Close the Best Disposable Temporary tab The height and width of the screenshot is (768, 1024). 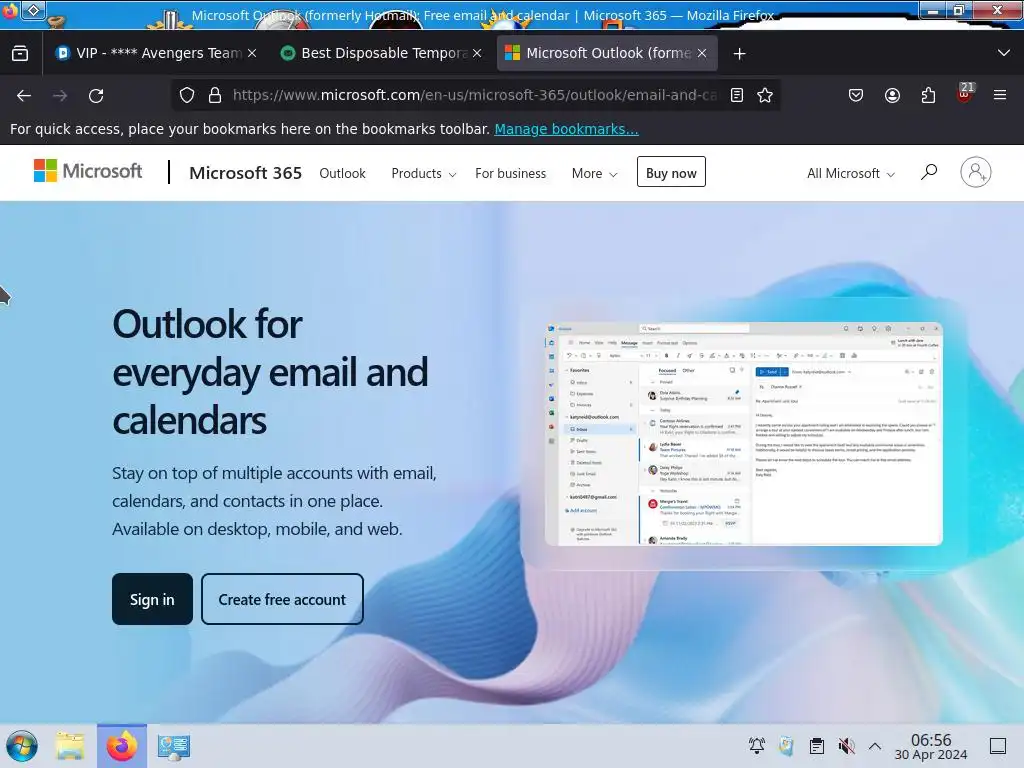(477, 53)
